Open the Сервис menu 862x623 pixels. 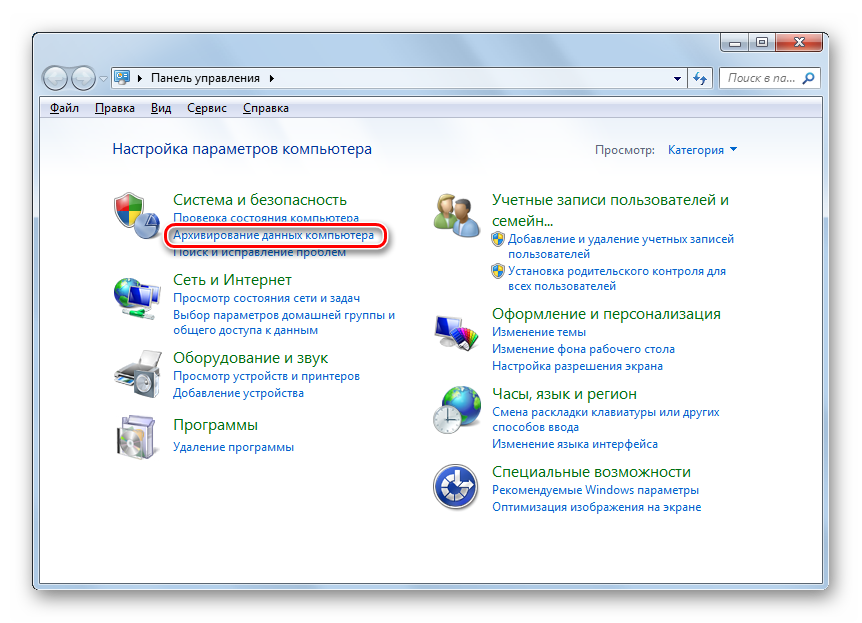coord(206,108)
